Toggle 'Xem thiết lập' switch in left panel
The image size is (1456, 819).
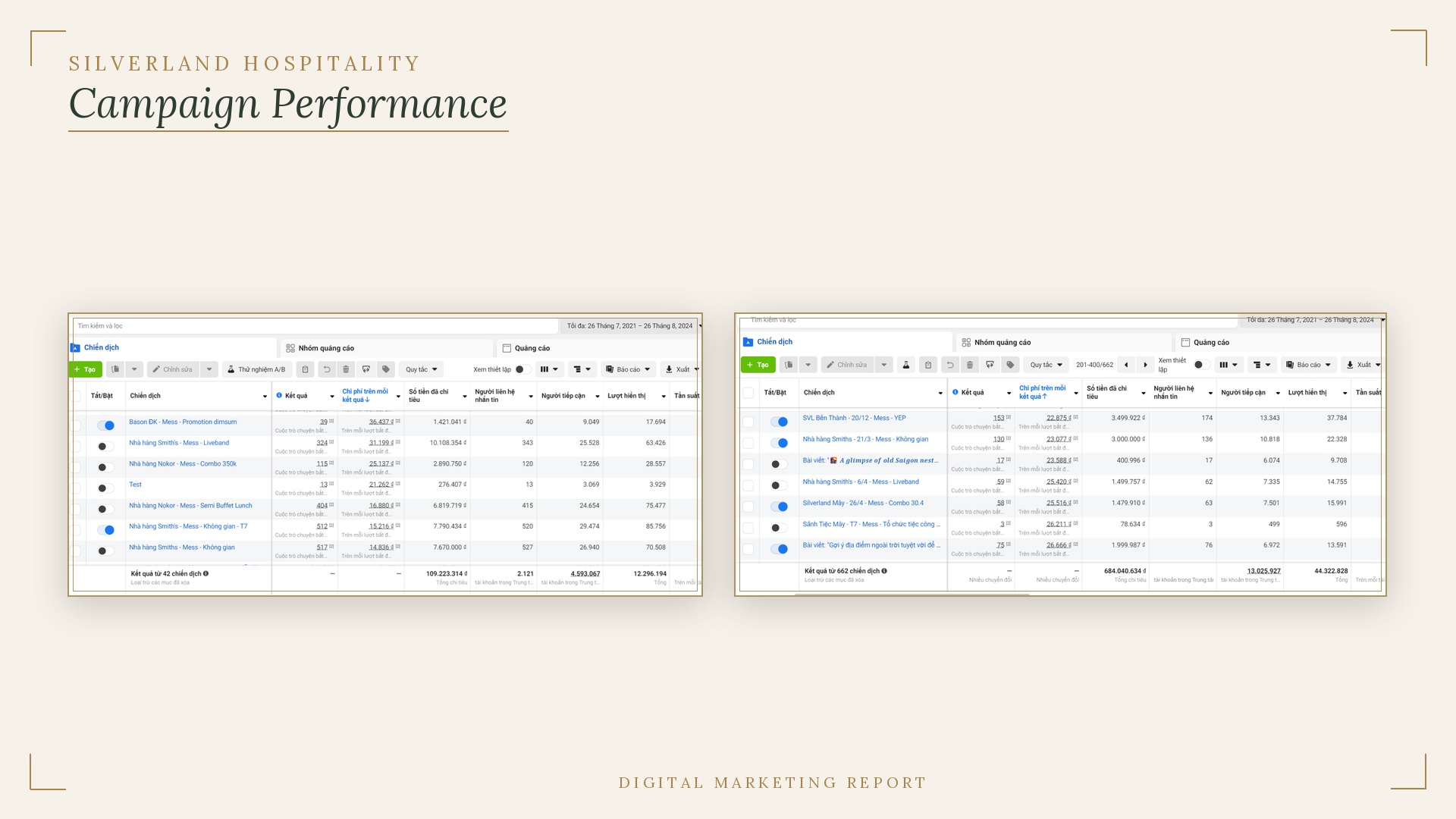(x=522, y=369)
